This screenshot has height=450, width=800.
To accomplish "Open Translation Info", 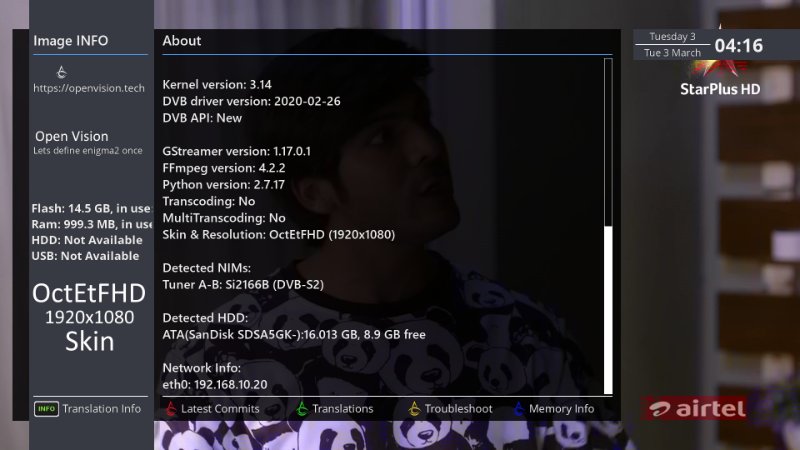I will [x=101, y=409].
